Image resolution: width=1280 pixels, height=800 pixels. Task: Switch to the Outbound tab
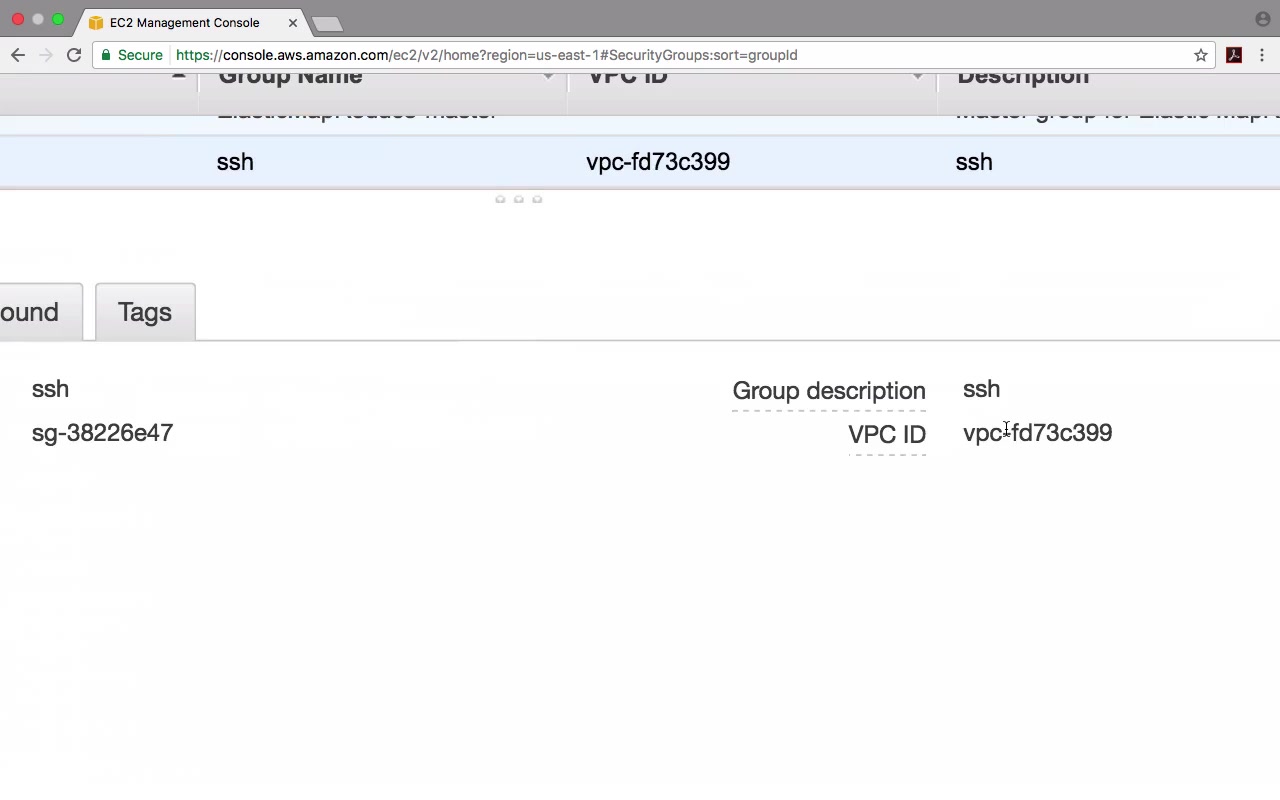coord(37,312)
